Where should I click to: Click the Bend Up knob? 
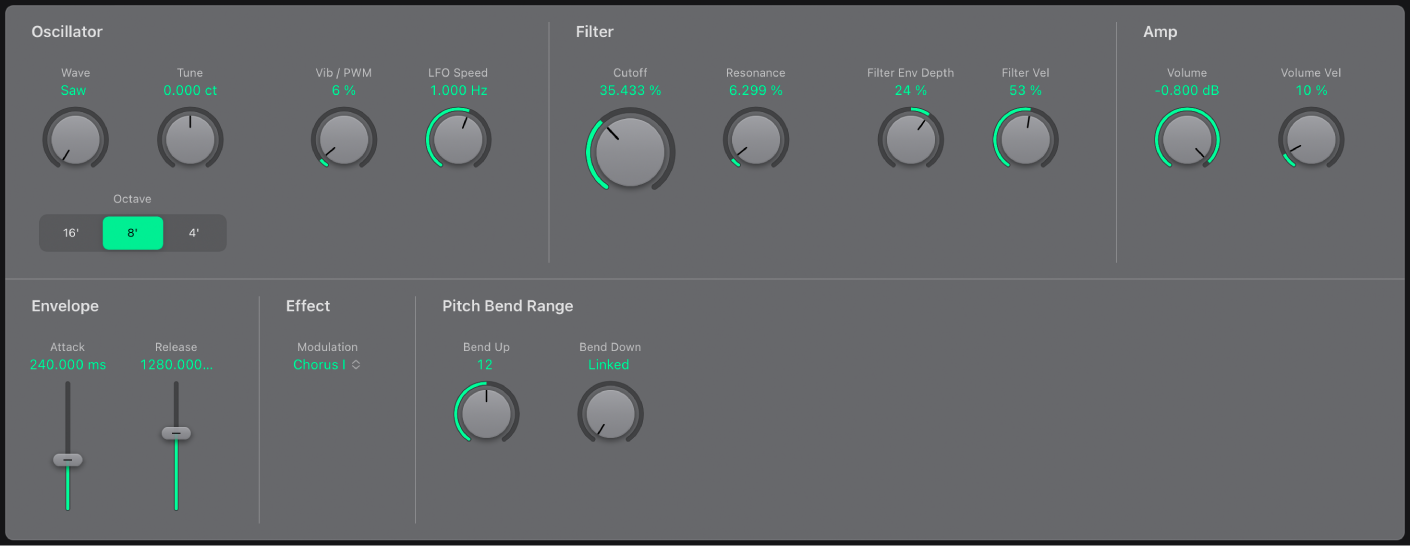486,412
